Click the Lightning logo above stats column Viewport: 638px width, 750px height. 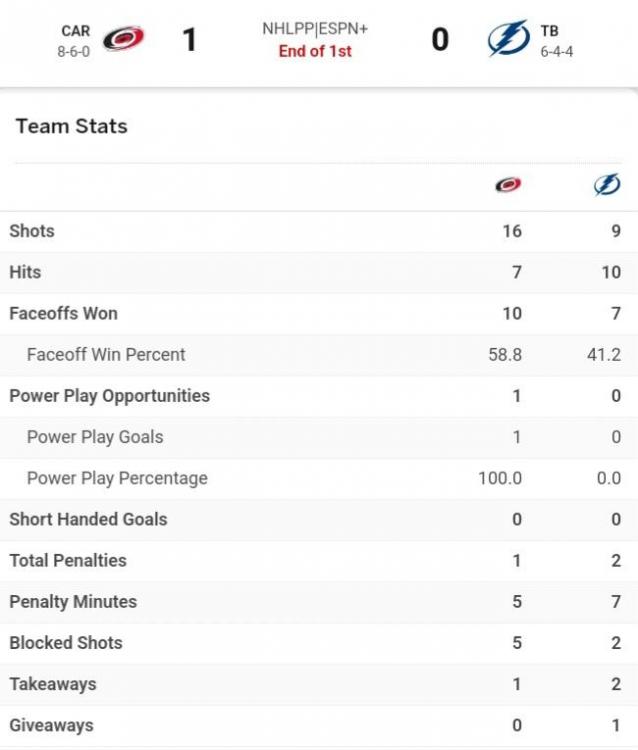[x=607, y=185]
